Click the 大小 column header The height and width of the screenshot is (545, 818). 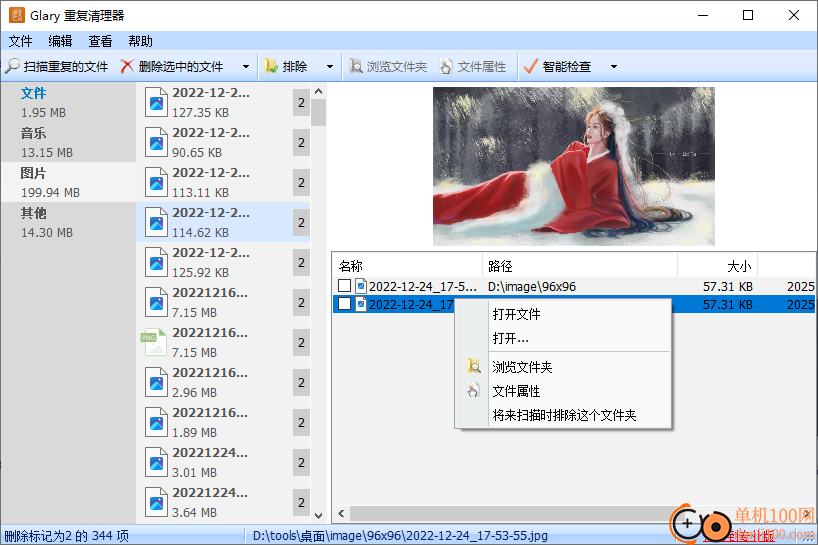click(x=717, y=266)
